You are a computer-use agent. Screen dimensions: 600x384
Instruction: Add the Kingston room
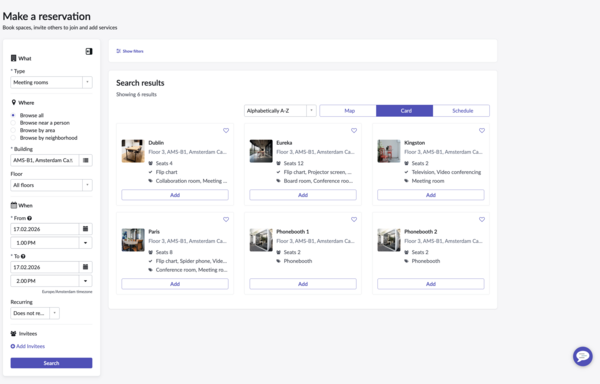[x=431, y=195]
